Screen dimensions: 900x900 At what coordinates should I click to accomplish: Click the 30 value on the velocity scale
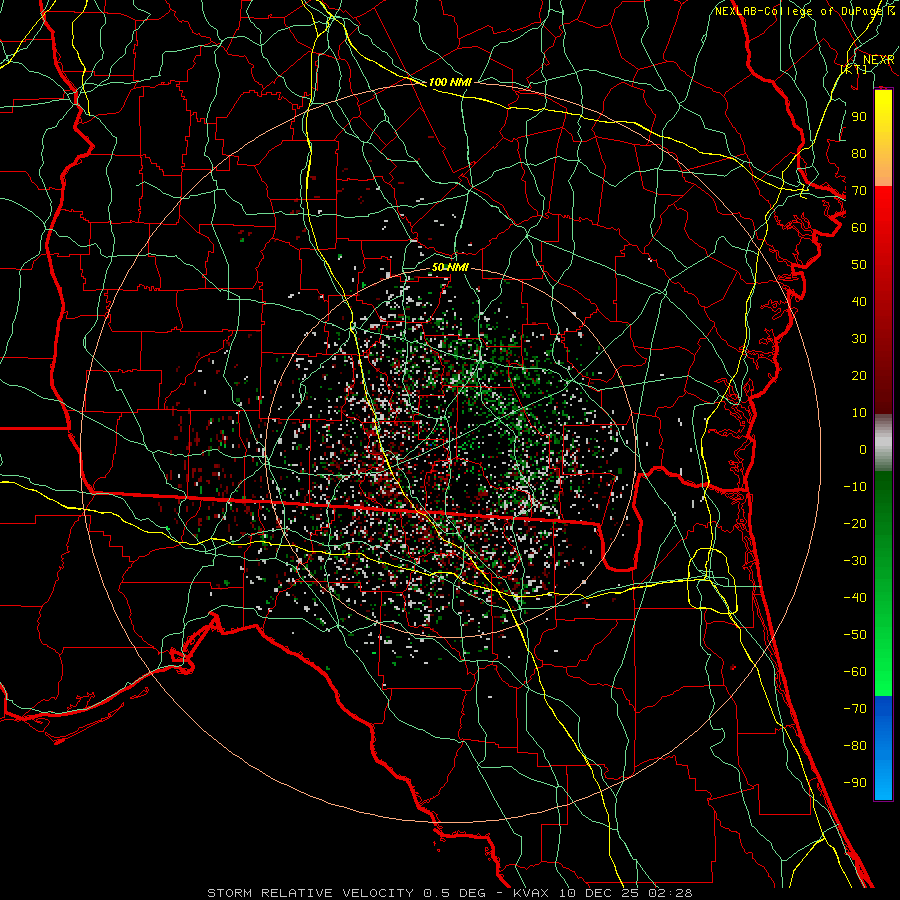pyautogui.click(x=859, y=339)
